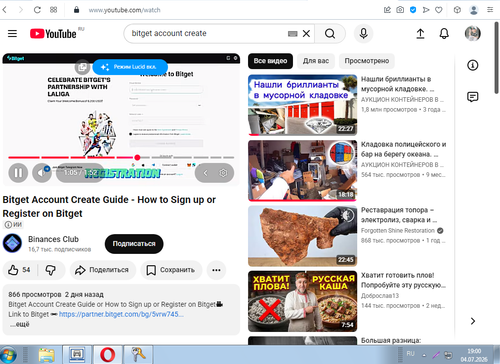This screenshot has height=364, width=500.
Task: Open Opera My Flow send icon
Action: pos(426,10)
